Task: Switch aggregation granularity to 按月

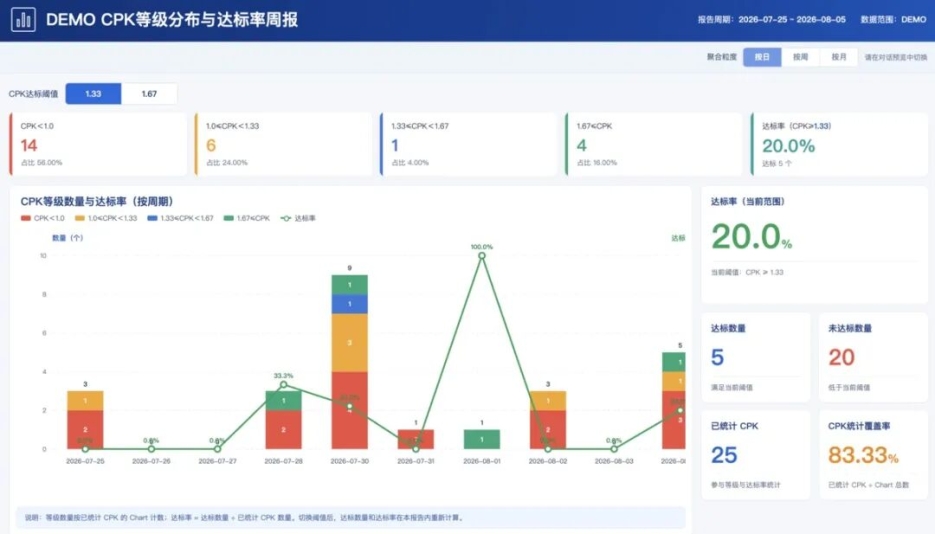Action: (x=838, y=57)
